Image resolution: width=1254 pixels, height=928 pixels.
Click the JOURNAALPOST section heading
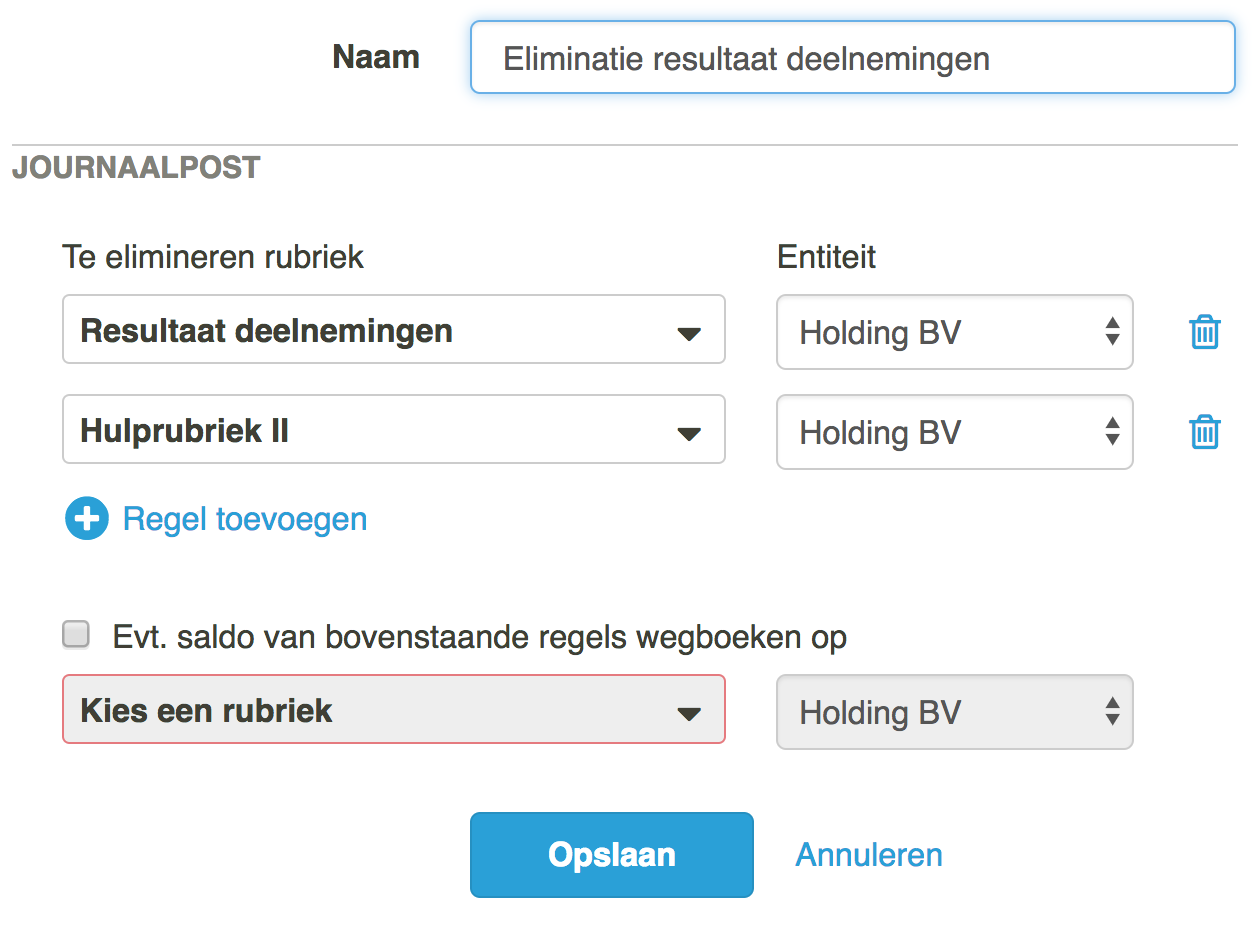(x=136, y=168)
